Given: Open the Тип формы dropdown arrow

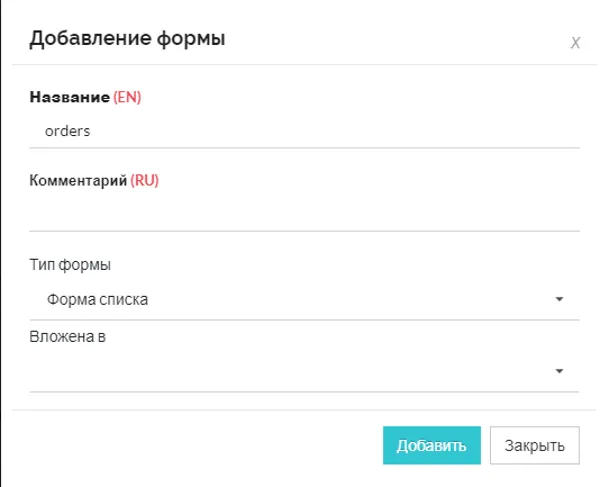Looking at the screenshot, I should point(559,299).
